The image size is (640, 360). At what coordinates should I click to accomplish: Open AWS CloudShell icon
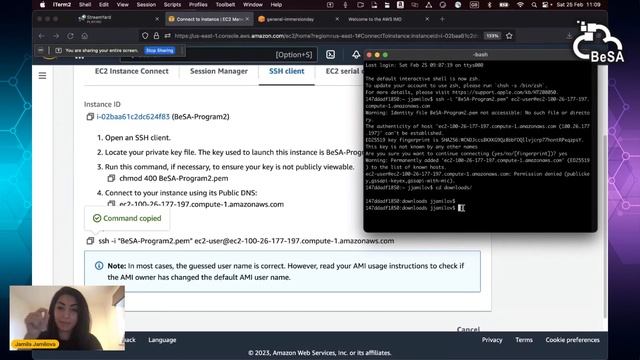pos(331,54)
